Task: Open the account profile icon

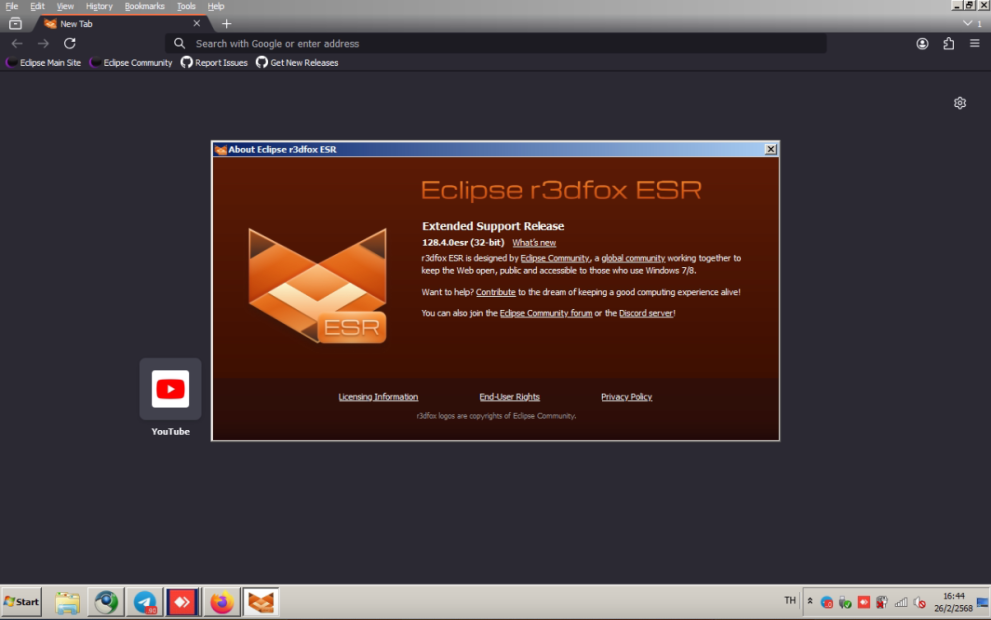Action: click(922, 44)
